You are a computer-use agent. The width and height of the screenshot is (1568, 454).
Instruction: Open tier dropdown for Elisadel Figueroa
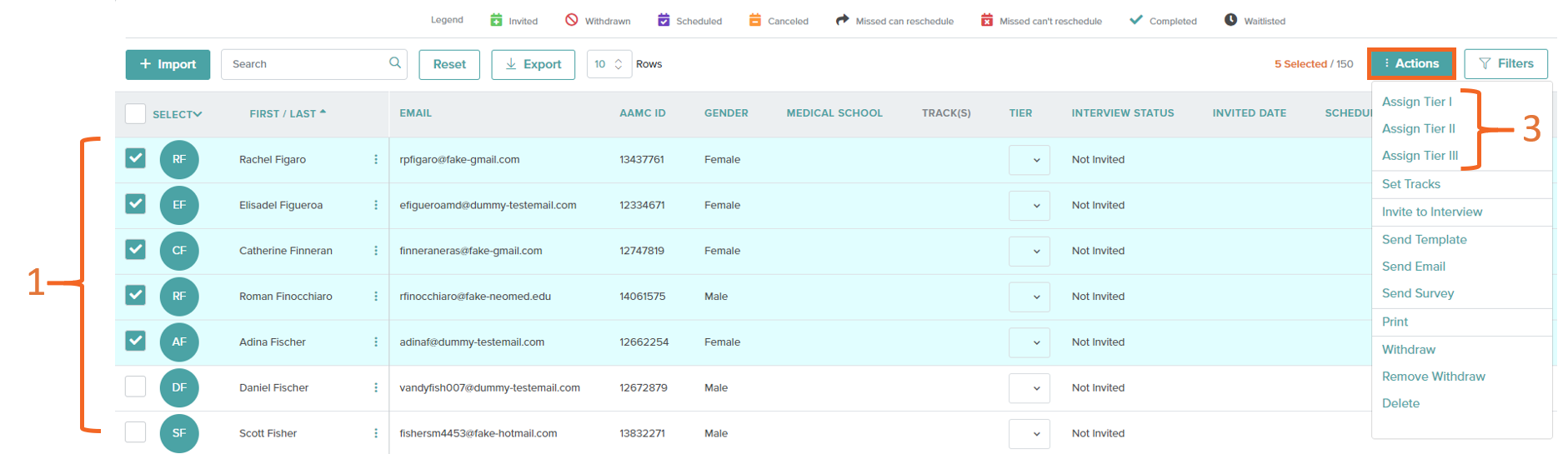coord(1029,206)
